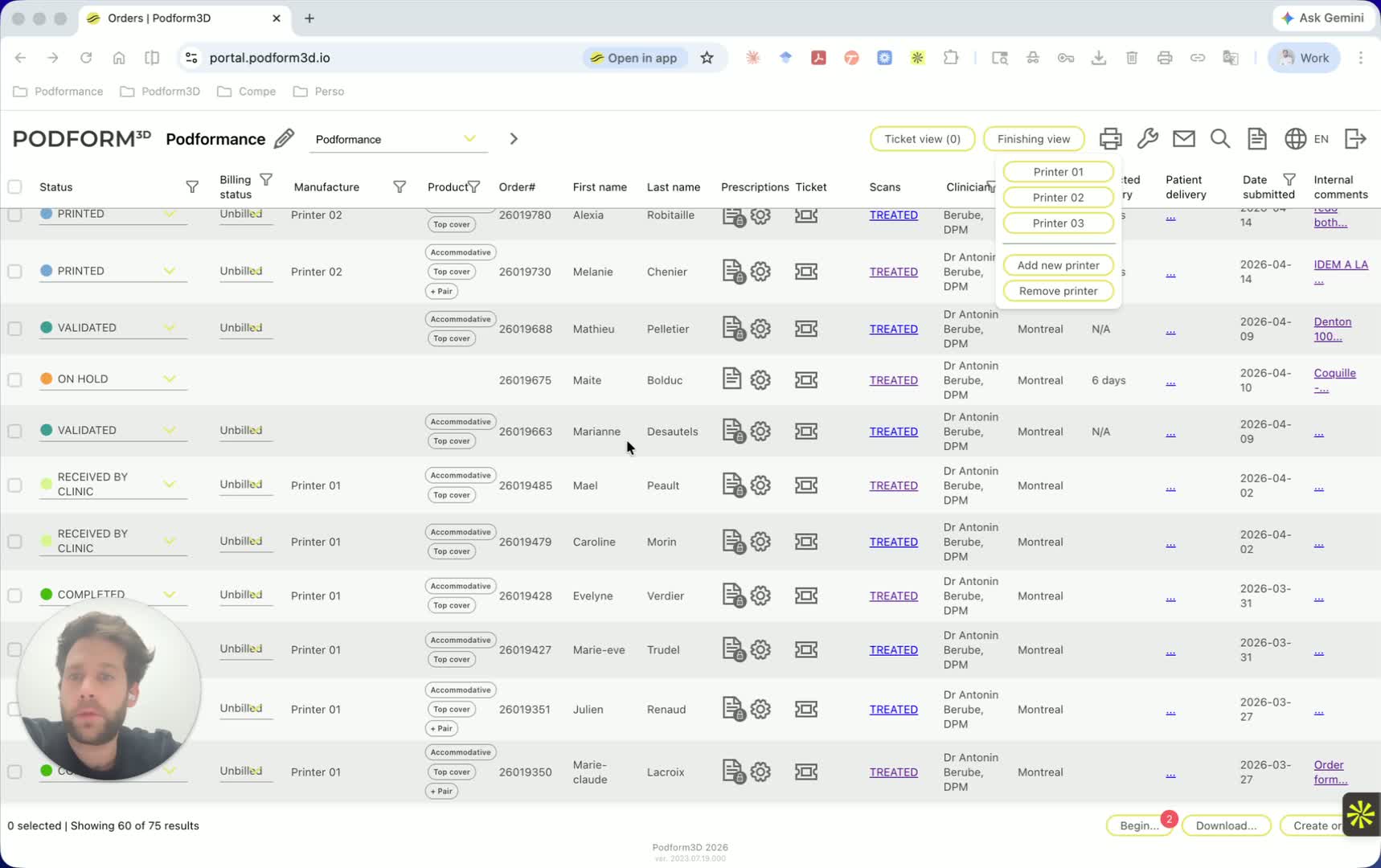Click the Begin... button

point(1139,825)
